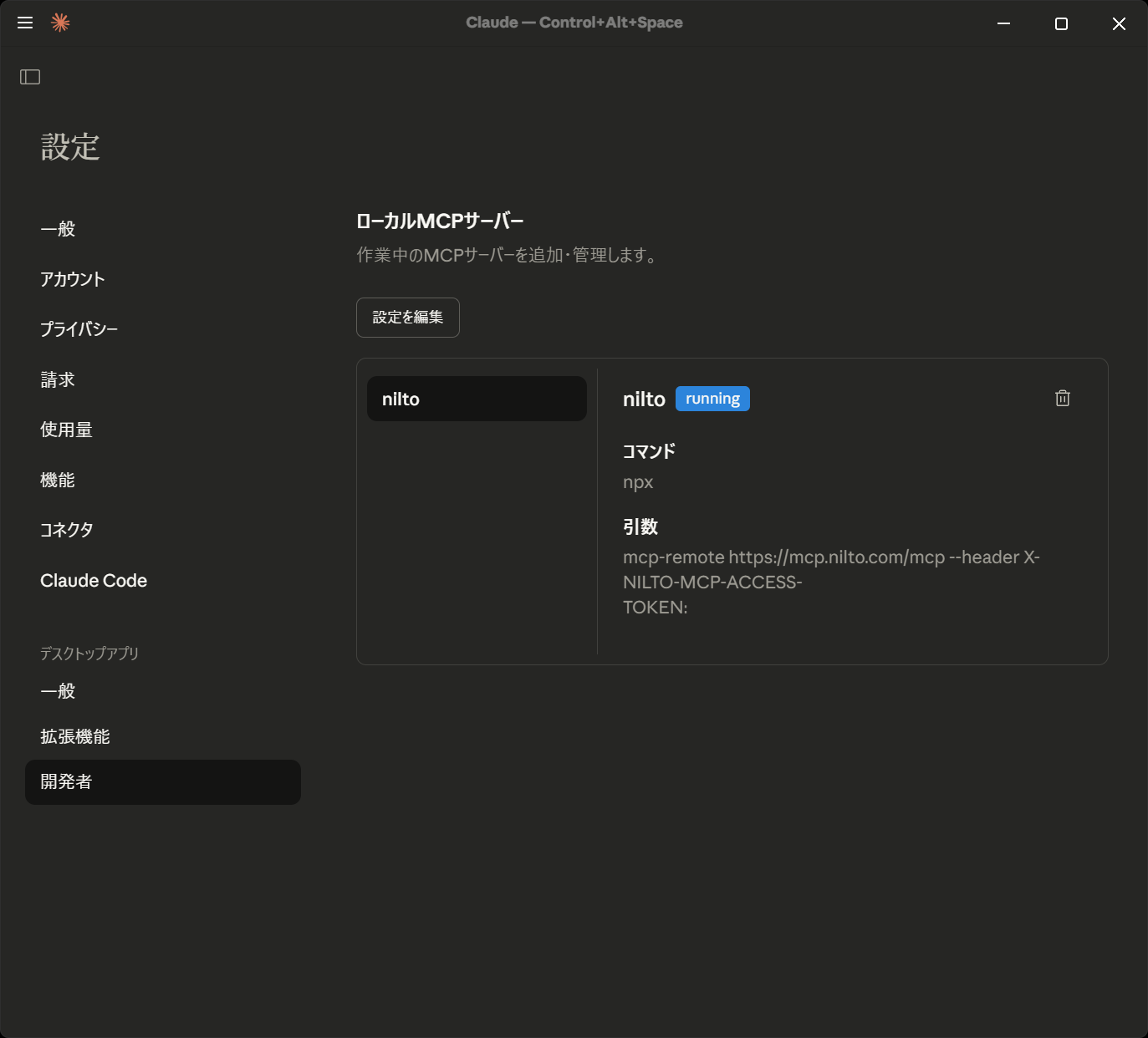This screenshot has width=1148, height=1038.
Task: Go to アカウント settings
Action: click(x=73, y=279)
